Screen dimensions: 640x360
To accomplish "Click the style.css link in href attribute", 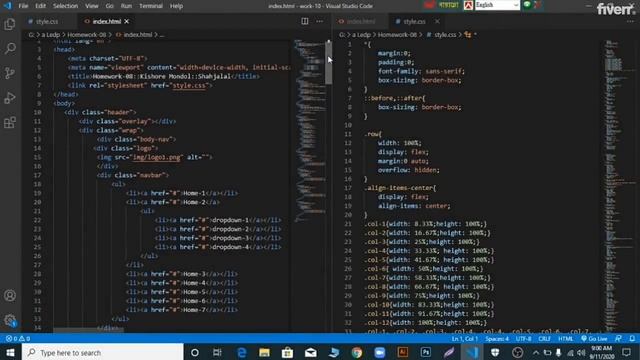I will (189, 85).
